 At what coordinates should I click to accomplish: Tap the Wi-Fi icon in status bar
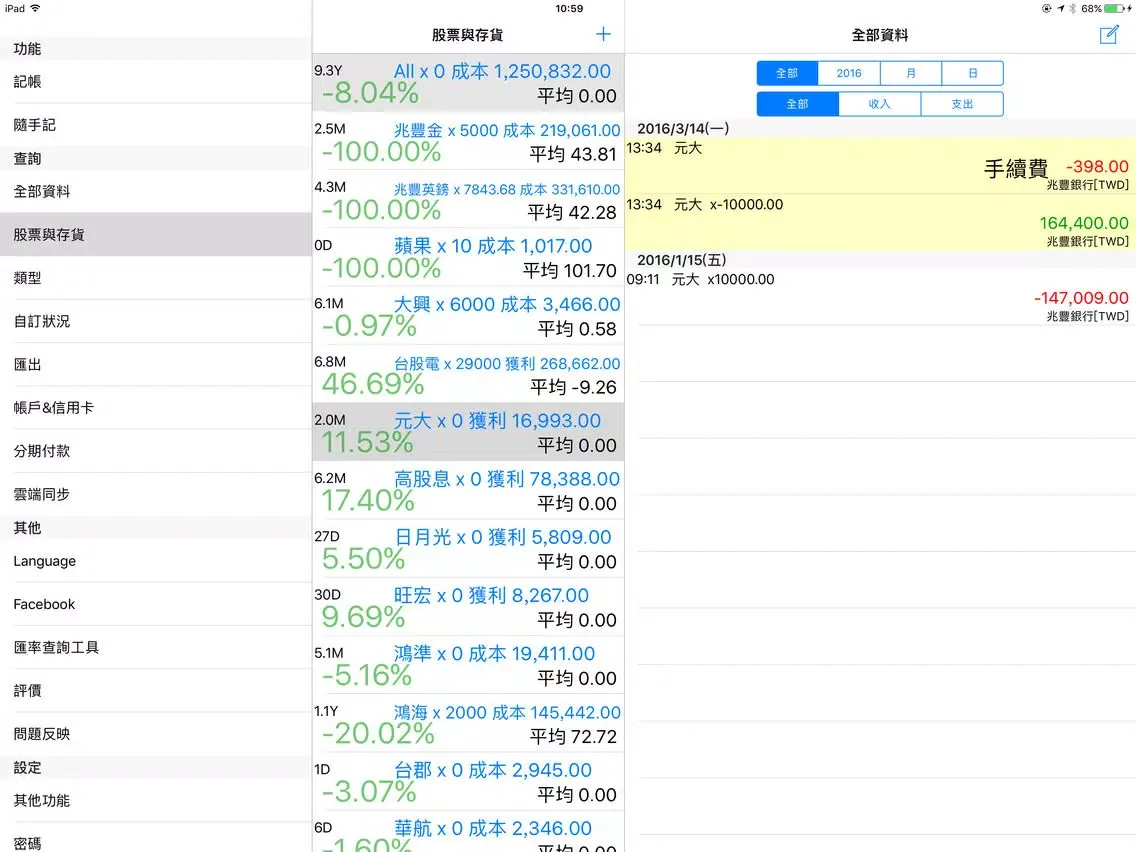pyautogui.click(x=35, y=9)
